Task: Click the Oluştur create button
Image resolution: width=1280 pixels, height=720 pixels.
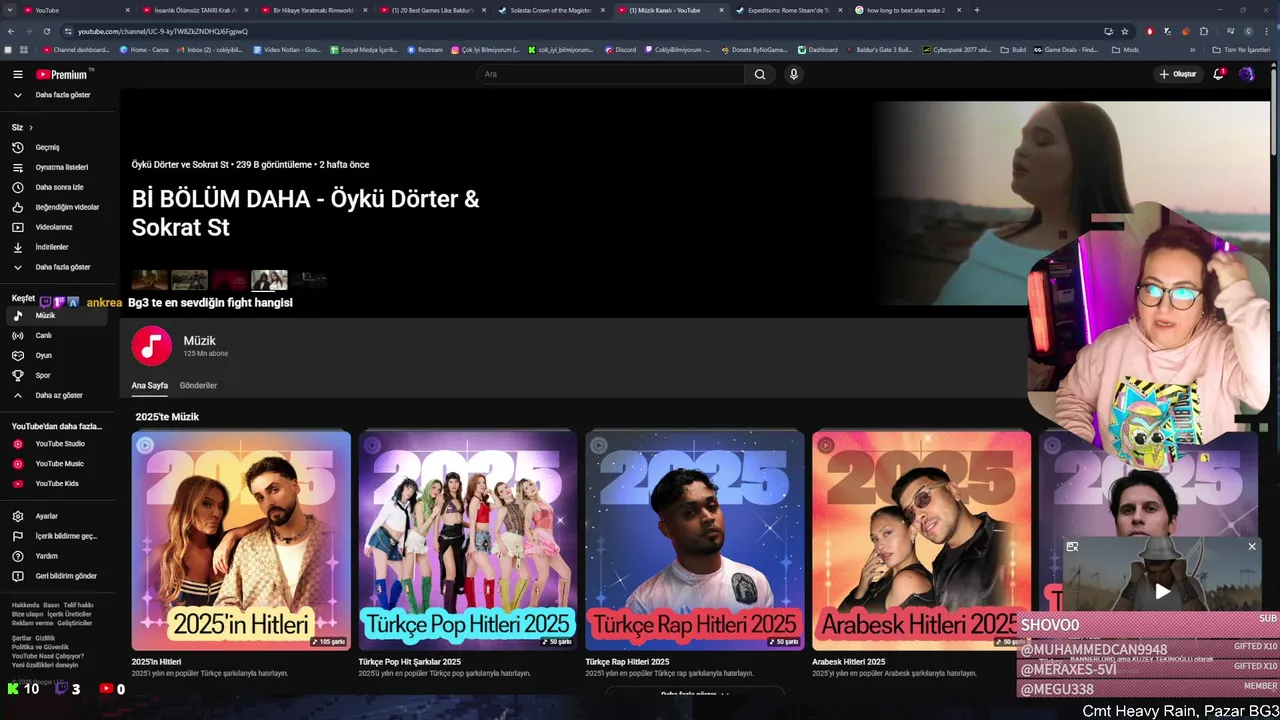Action: pos(1178,74)
